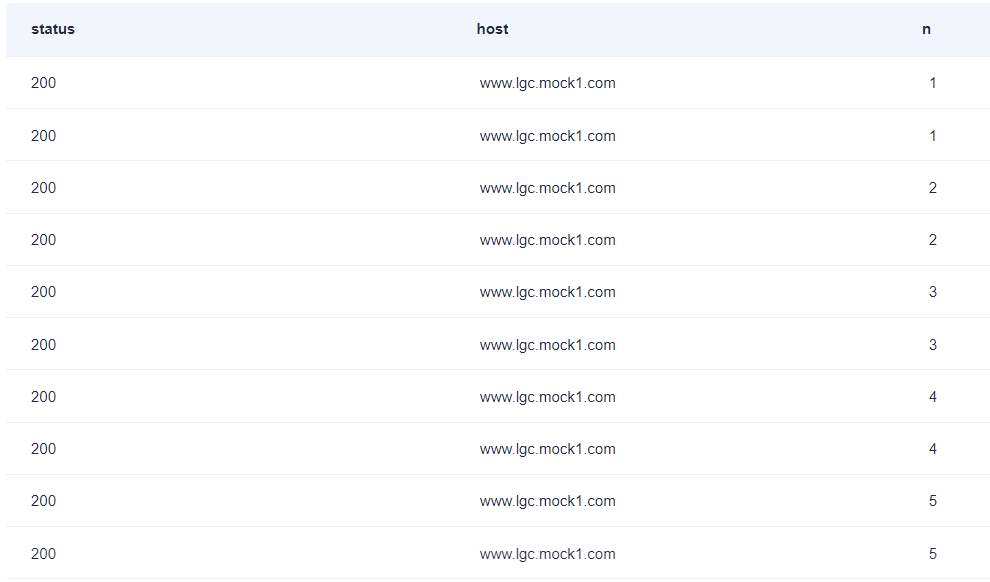Select the host cell in the first row
Viewport: 990px width, 582px height.
[547, 83]
